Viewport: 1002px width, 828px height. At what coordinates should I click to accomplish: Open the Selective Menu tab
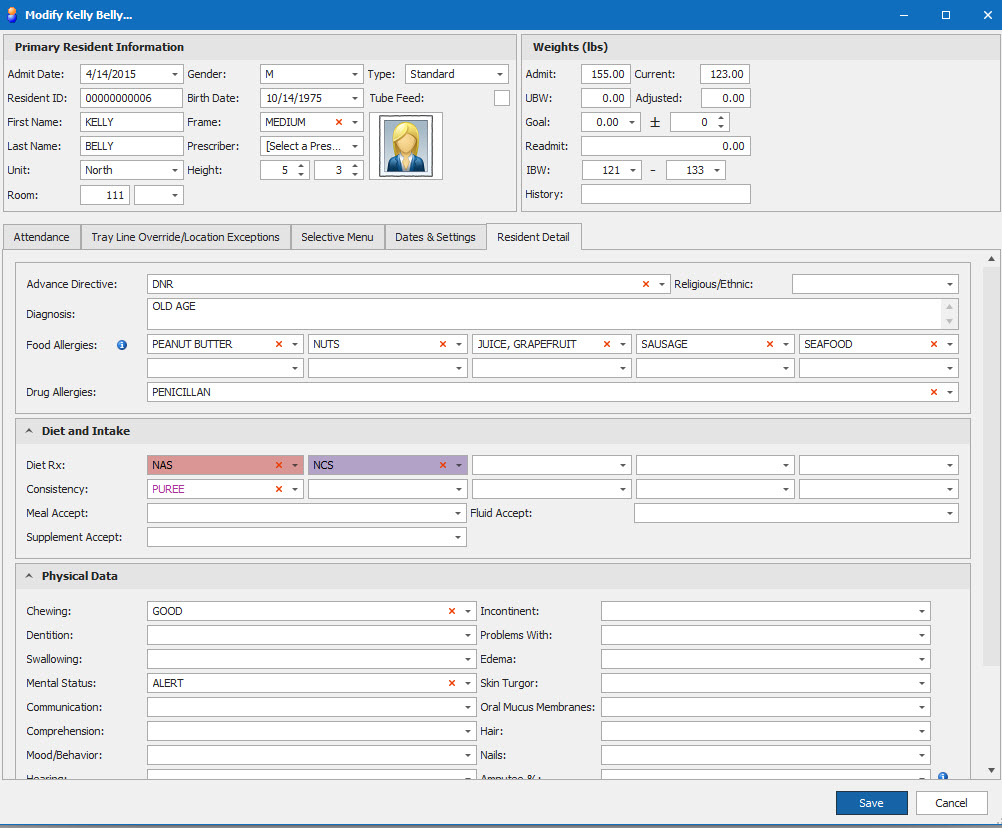coord(337,237)
